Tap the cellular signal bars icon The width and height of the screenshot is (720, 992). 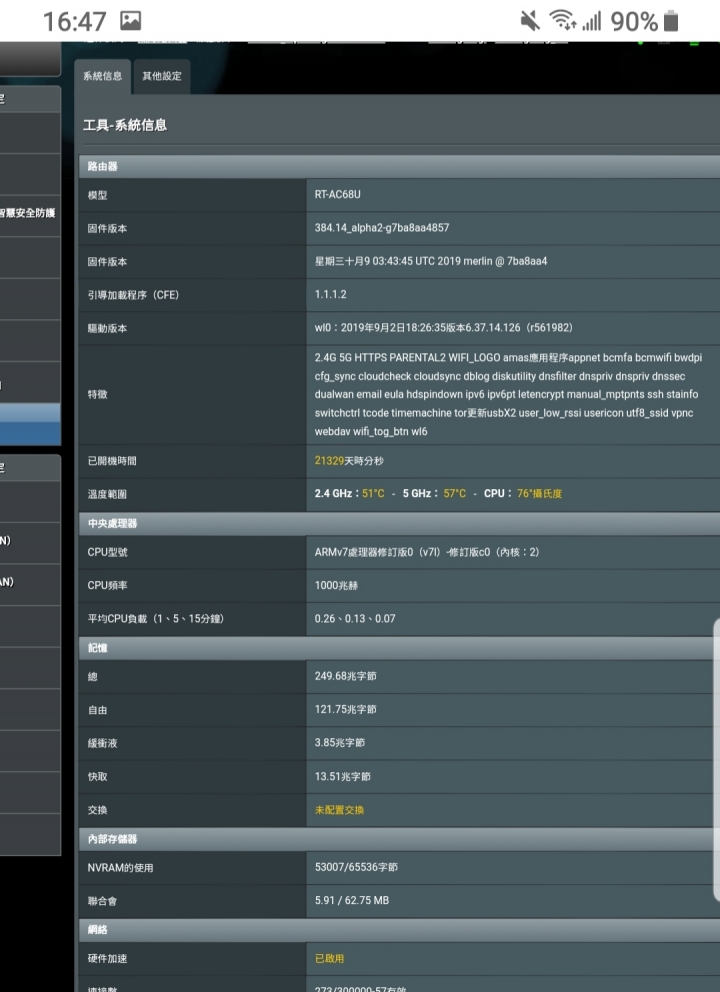tap(592, 22)
